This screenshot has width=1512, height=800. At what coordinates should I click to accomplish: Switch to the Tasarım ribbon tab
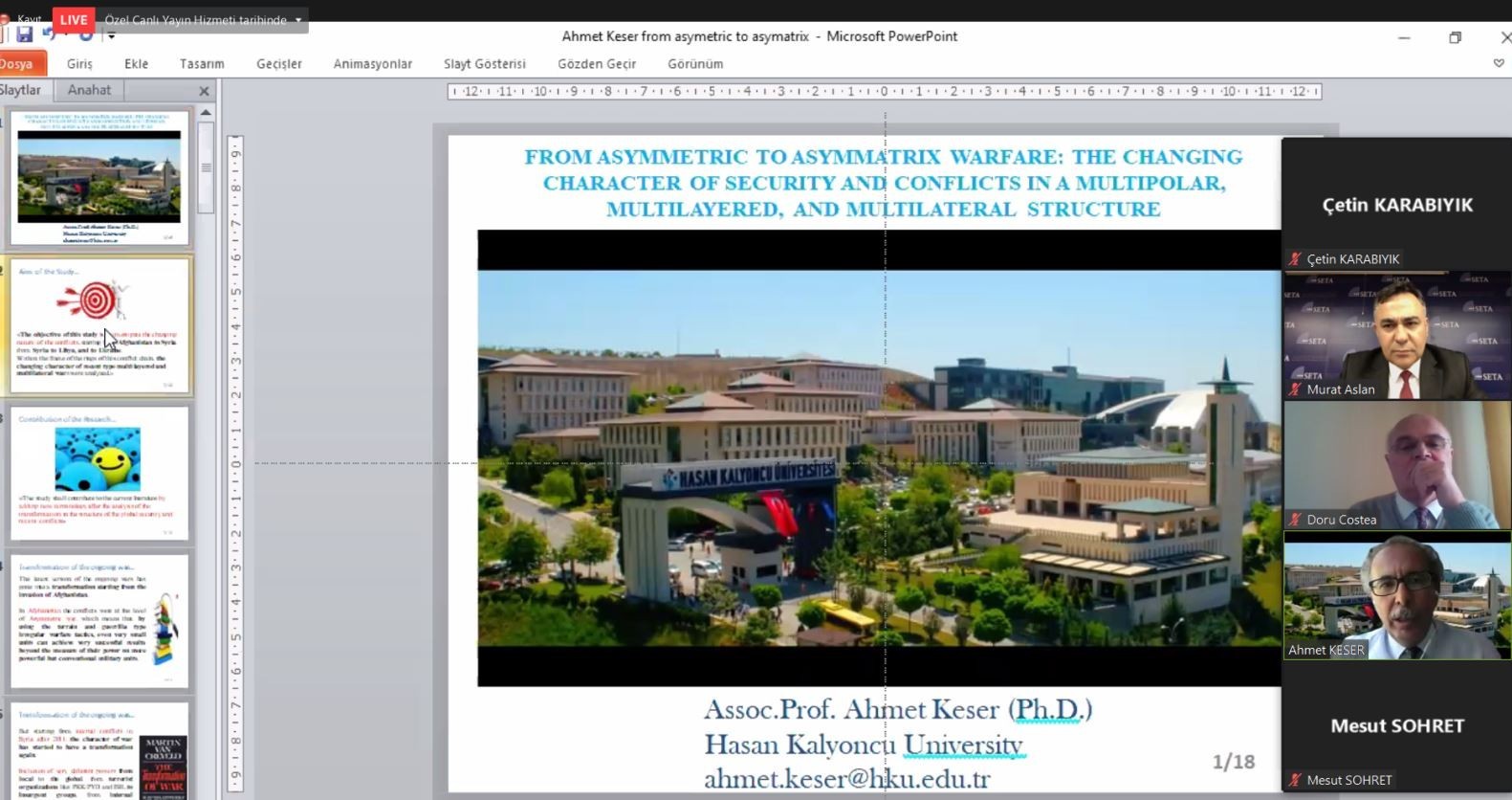coord(202,64)
